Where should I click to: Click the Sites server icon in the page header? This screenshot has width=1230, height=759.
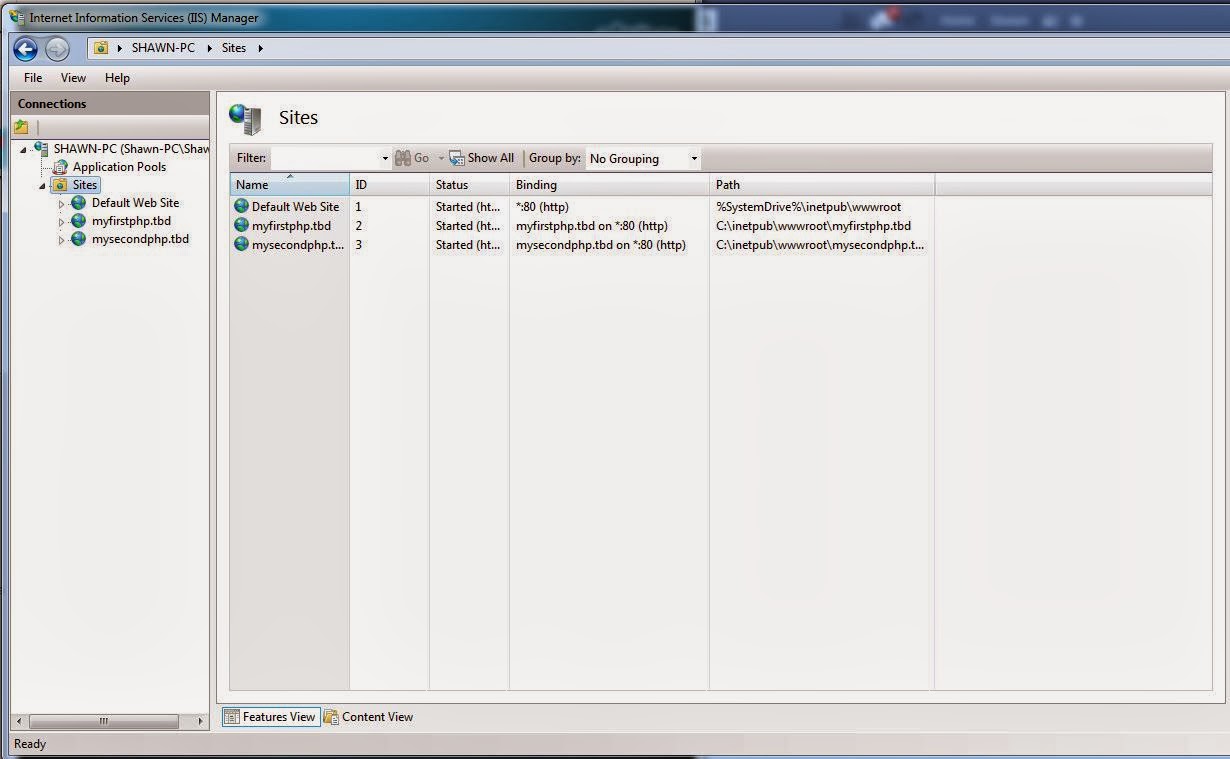click(x=245, y=118)
